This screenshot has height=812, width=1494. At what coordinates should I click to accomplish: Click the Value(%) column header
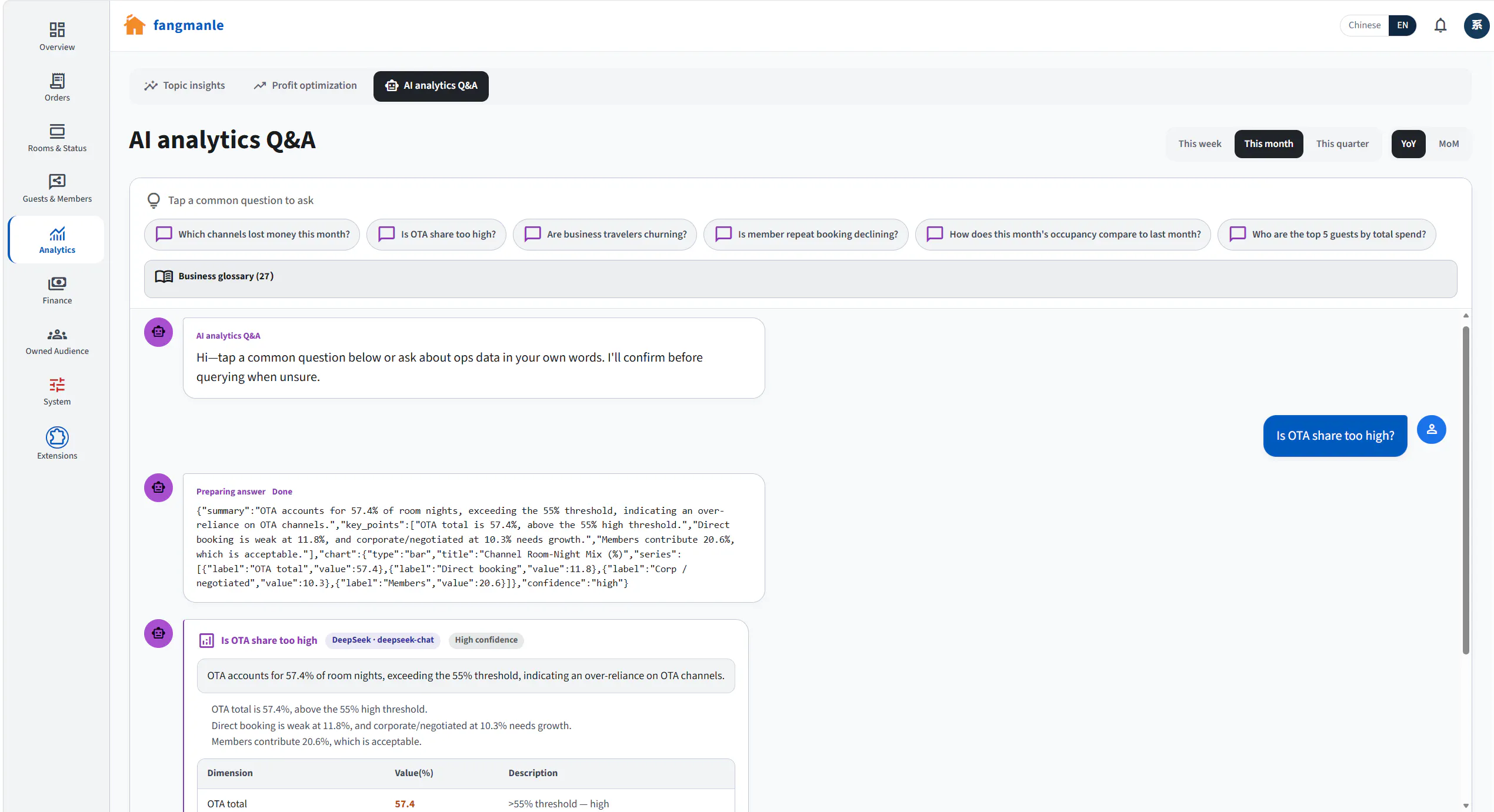[413, 773]
